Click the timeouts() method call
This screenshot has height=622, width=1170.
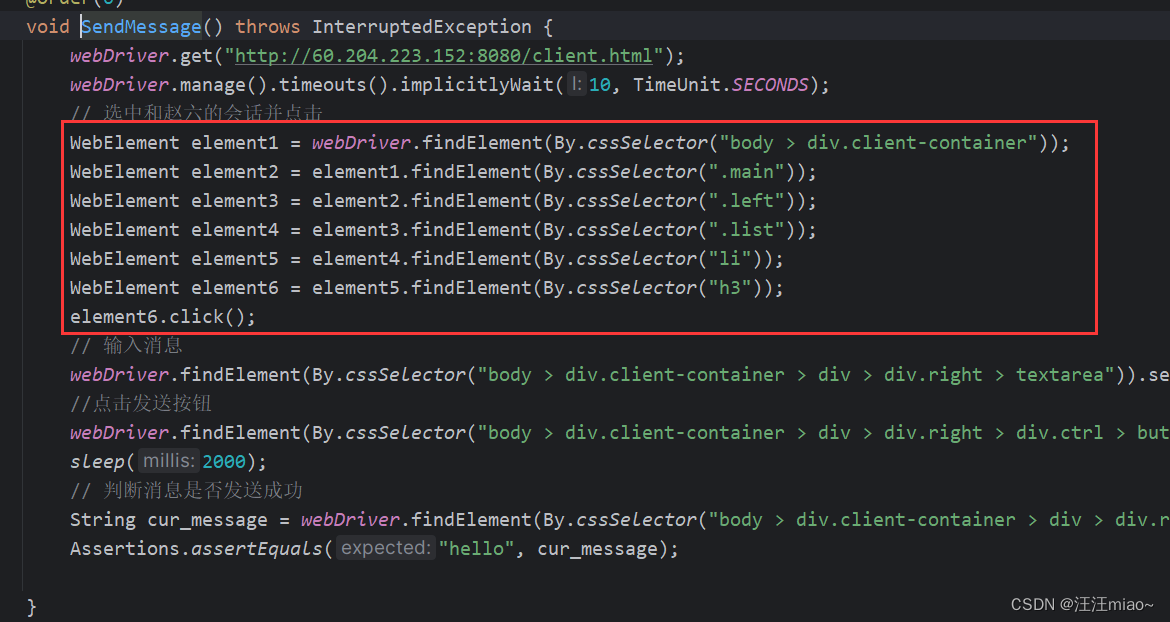[x=334, y=85]
